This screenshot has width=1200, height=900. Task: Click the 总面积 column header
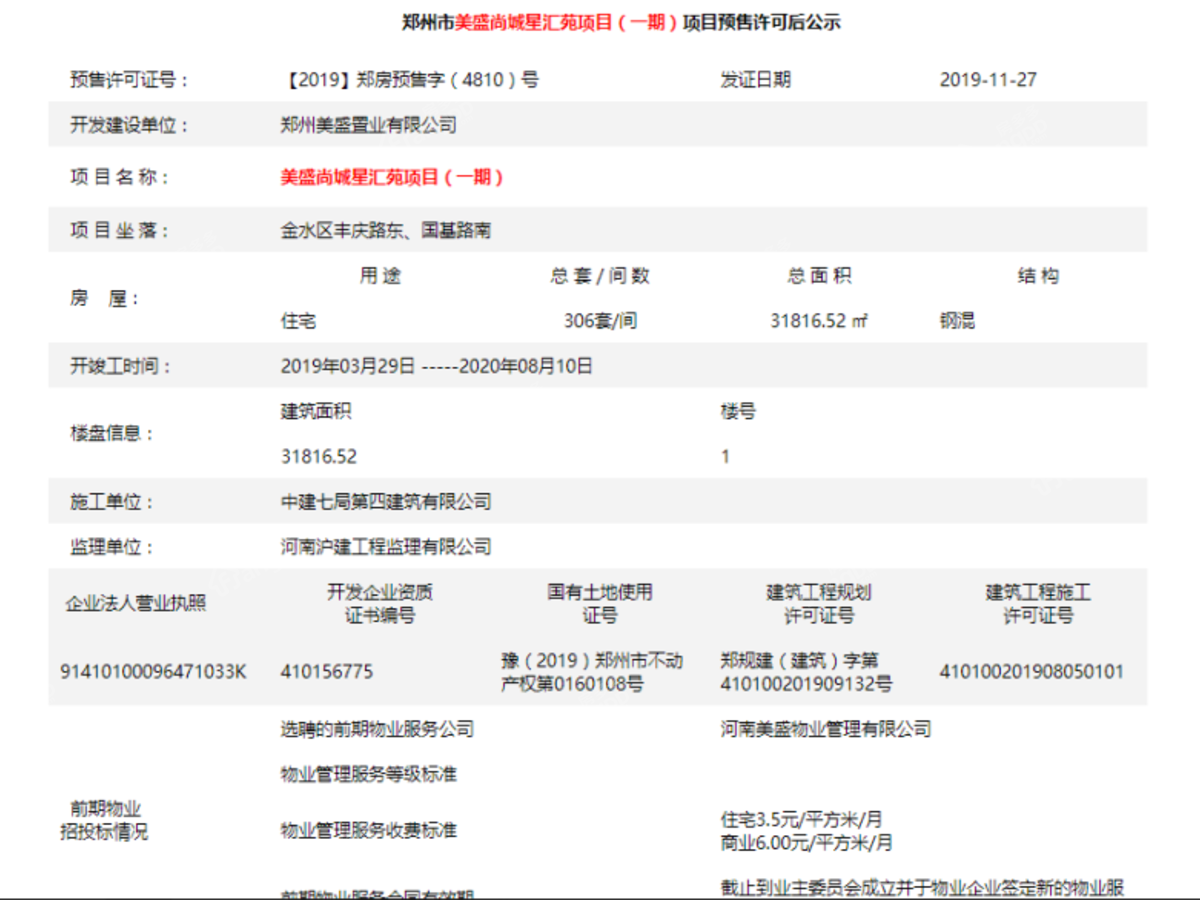click(820, 276)
